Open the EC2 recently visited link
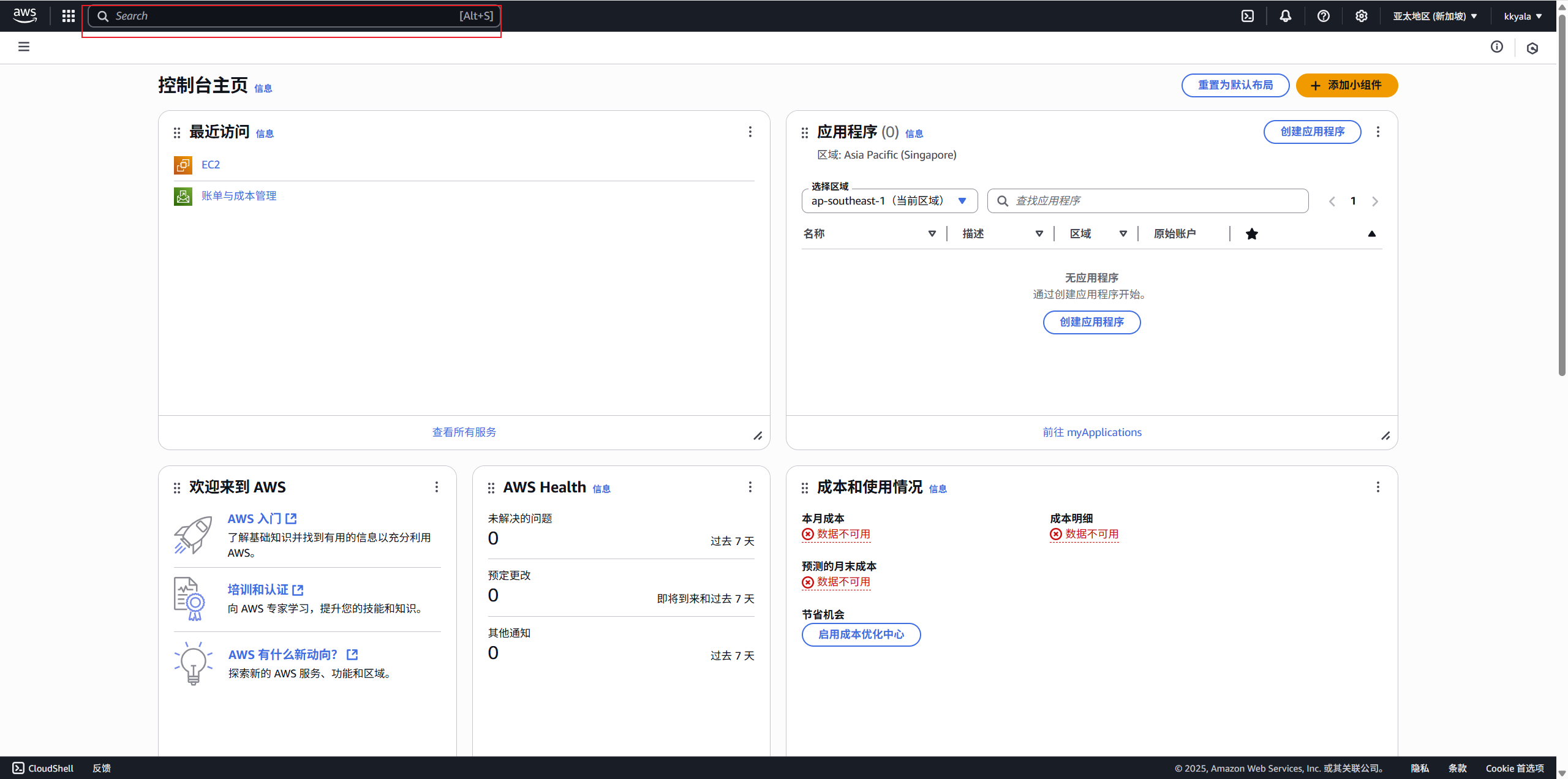Viewport: 1568px width, 779px height. (x=211, y=165)
